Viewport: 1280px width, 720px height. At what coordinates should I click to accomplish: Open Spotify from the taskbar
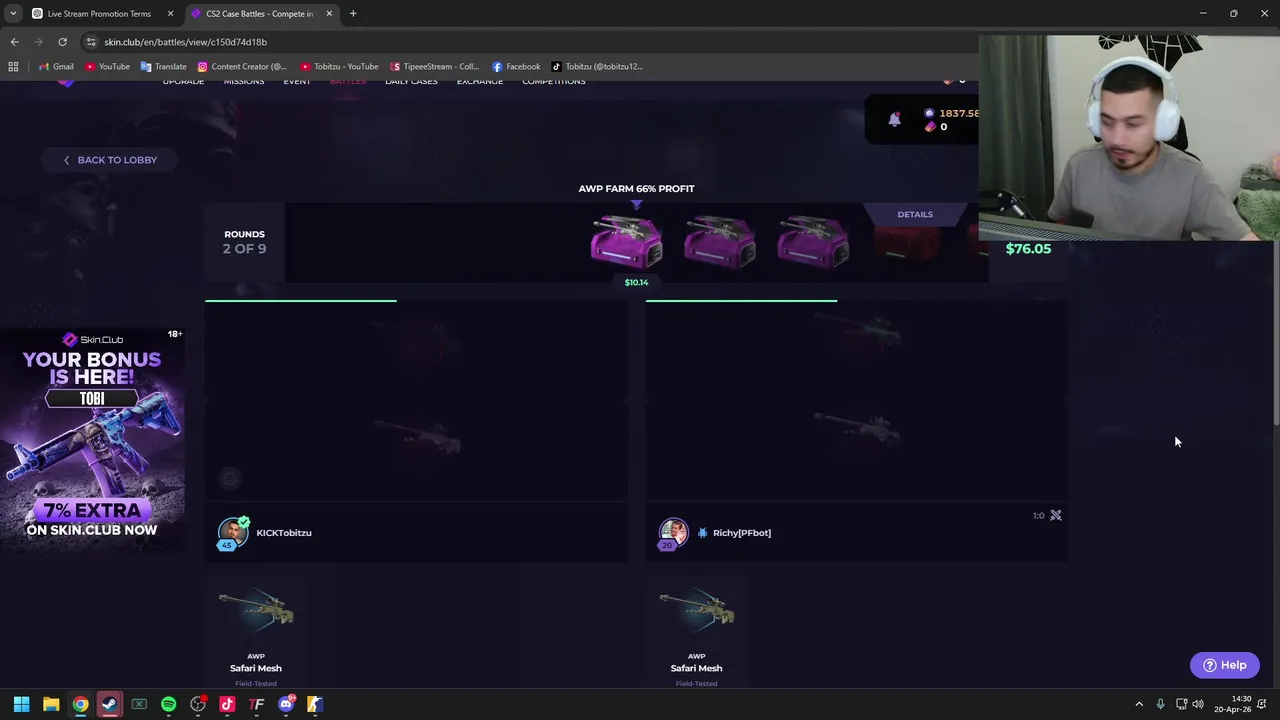point(168,704)
